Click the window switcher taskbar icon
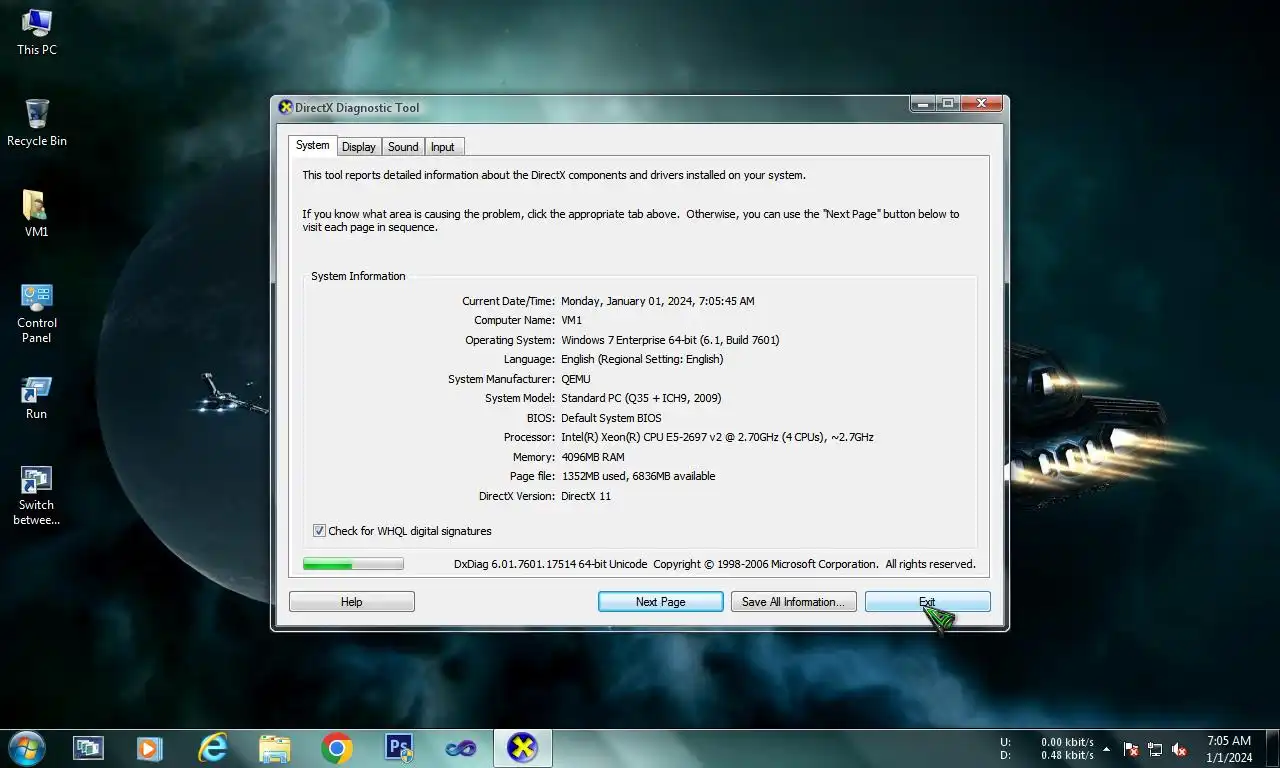 click(x=88, y=748)
